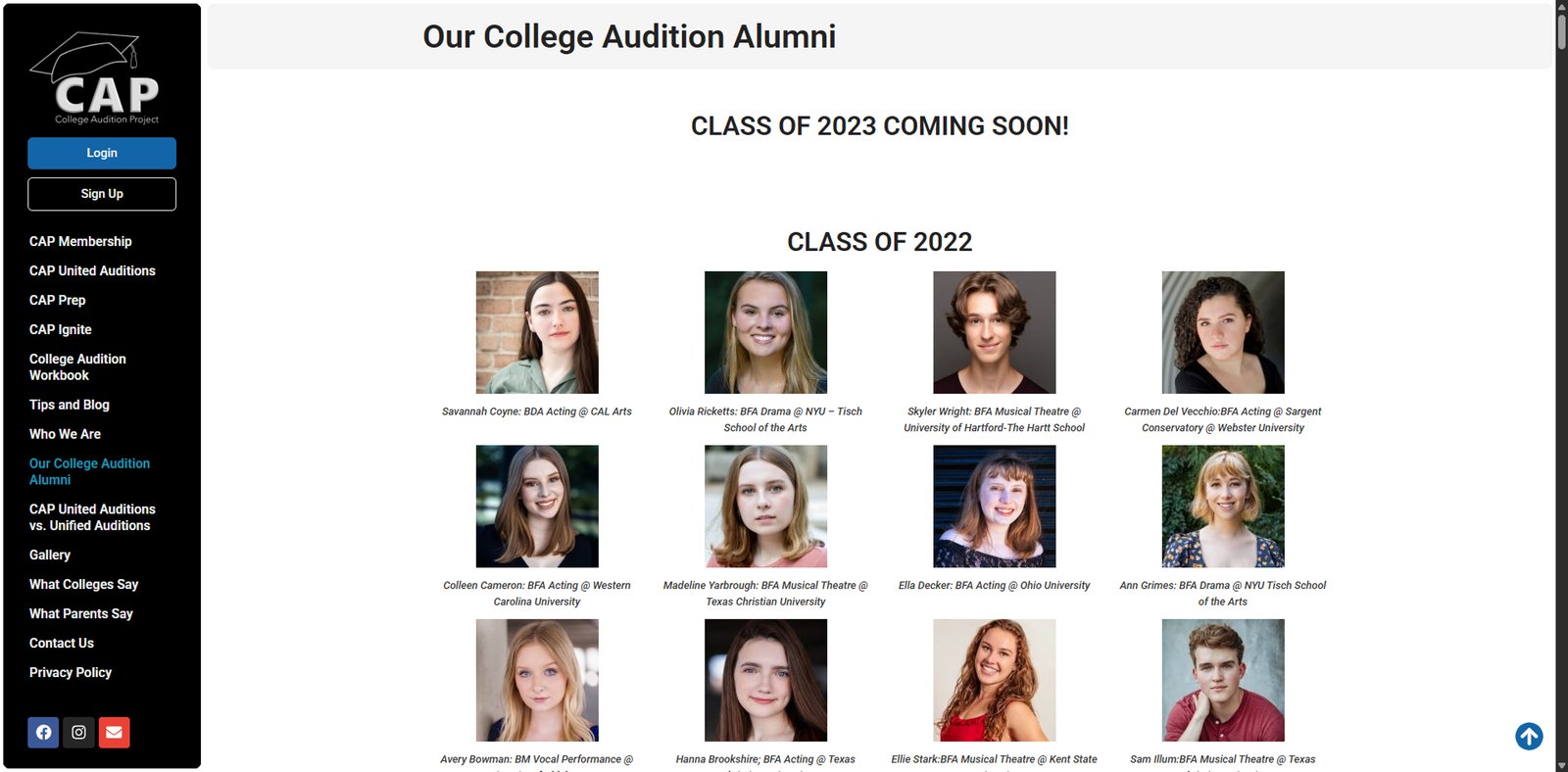Open the Instagram icon link
The image size is (1568, 772).
78,732
